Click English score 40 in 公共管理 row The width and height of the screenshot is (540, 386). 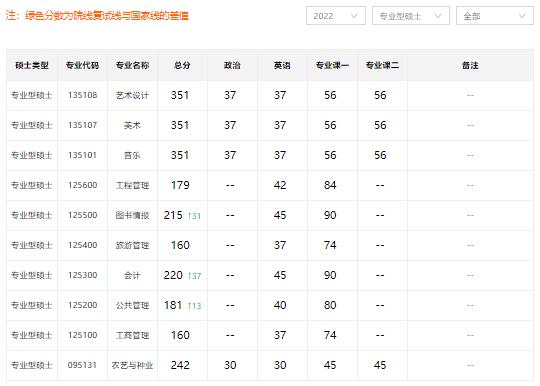pos(280,305)
